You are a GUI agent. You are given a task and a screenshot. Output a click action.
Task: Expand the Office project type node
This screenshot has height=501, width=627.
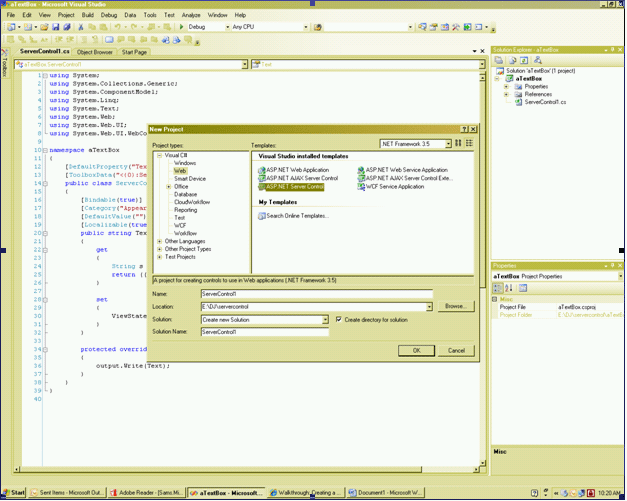point(168,186)
